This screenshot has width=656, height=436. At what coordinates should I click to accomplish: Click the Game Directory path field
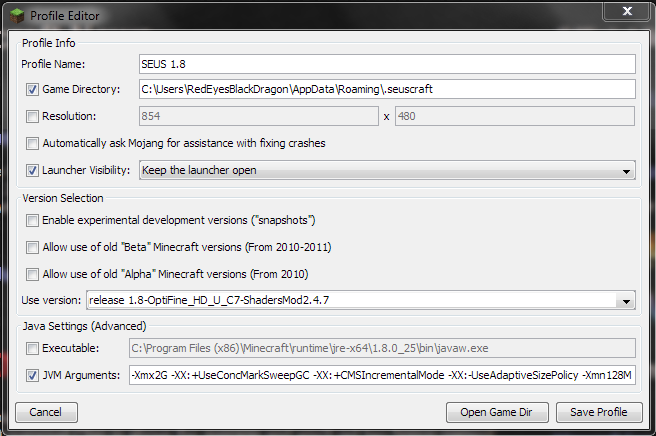[387, 89]
